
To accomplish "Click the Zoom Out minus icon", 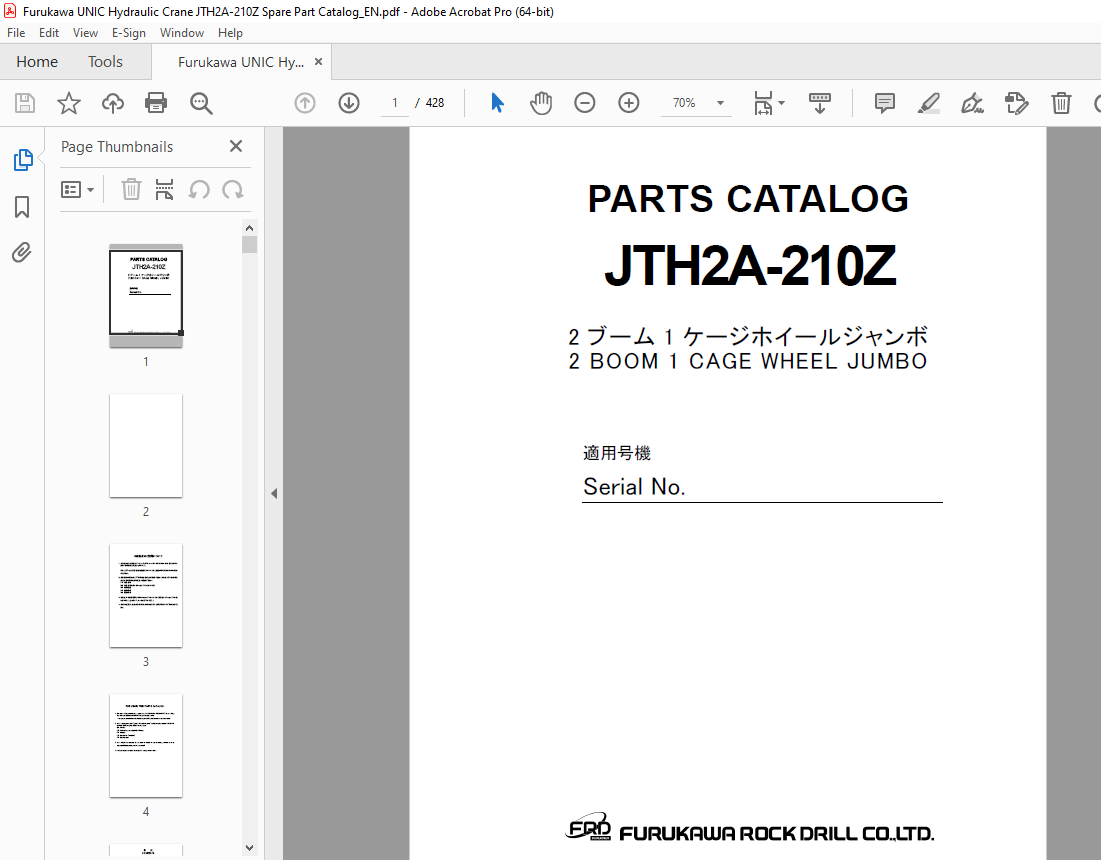I will [585, 103].
